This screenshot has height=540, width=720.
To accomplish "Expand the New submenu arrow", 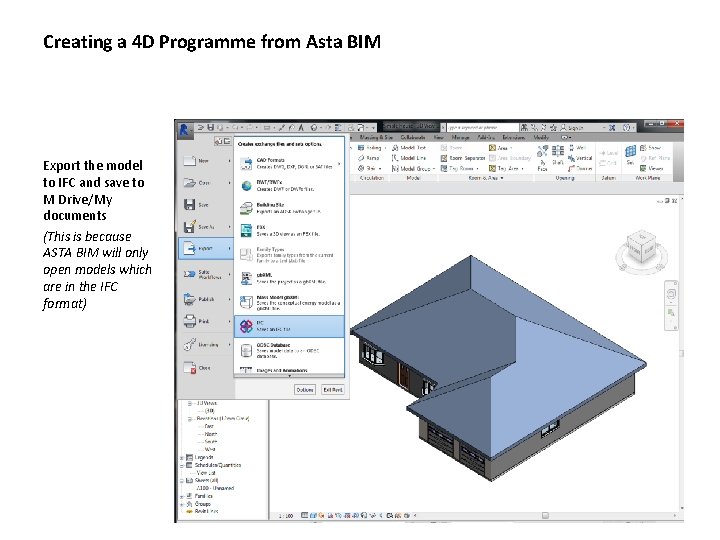I will tap(230, 161).
